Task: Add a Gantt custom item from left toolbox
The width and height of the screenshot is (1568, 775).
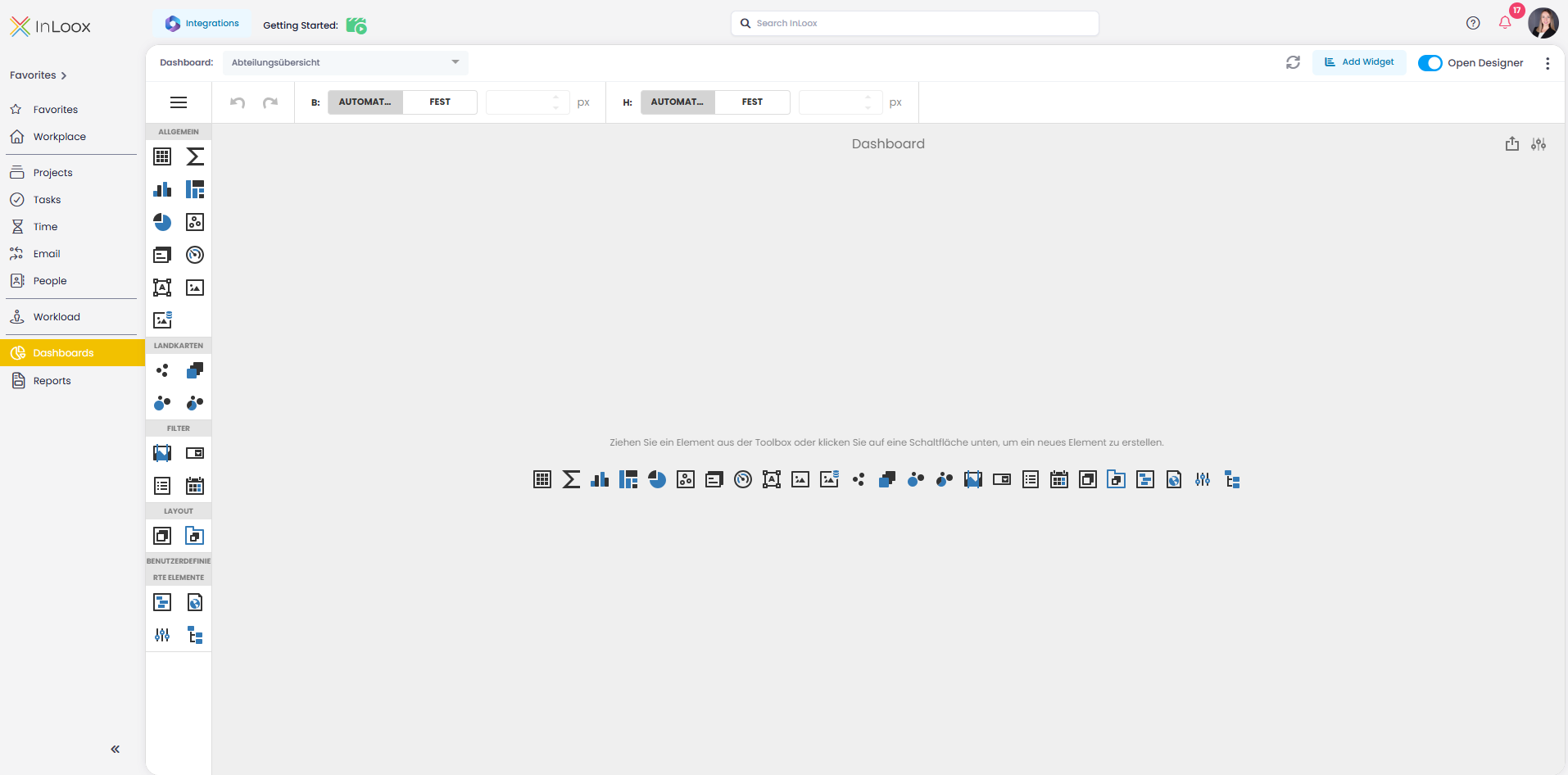Action: pos(162,603)
